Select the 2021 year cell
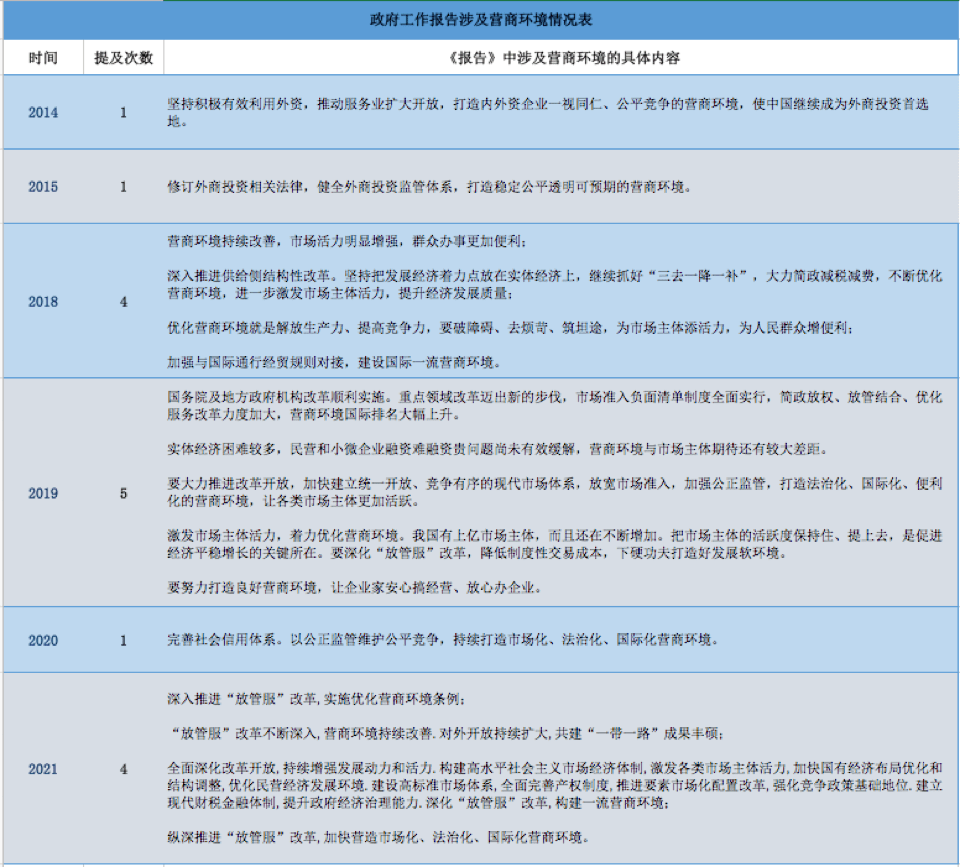 point(43,769)
